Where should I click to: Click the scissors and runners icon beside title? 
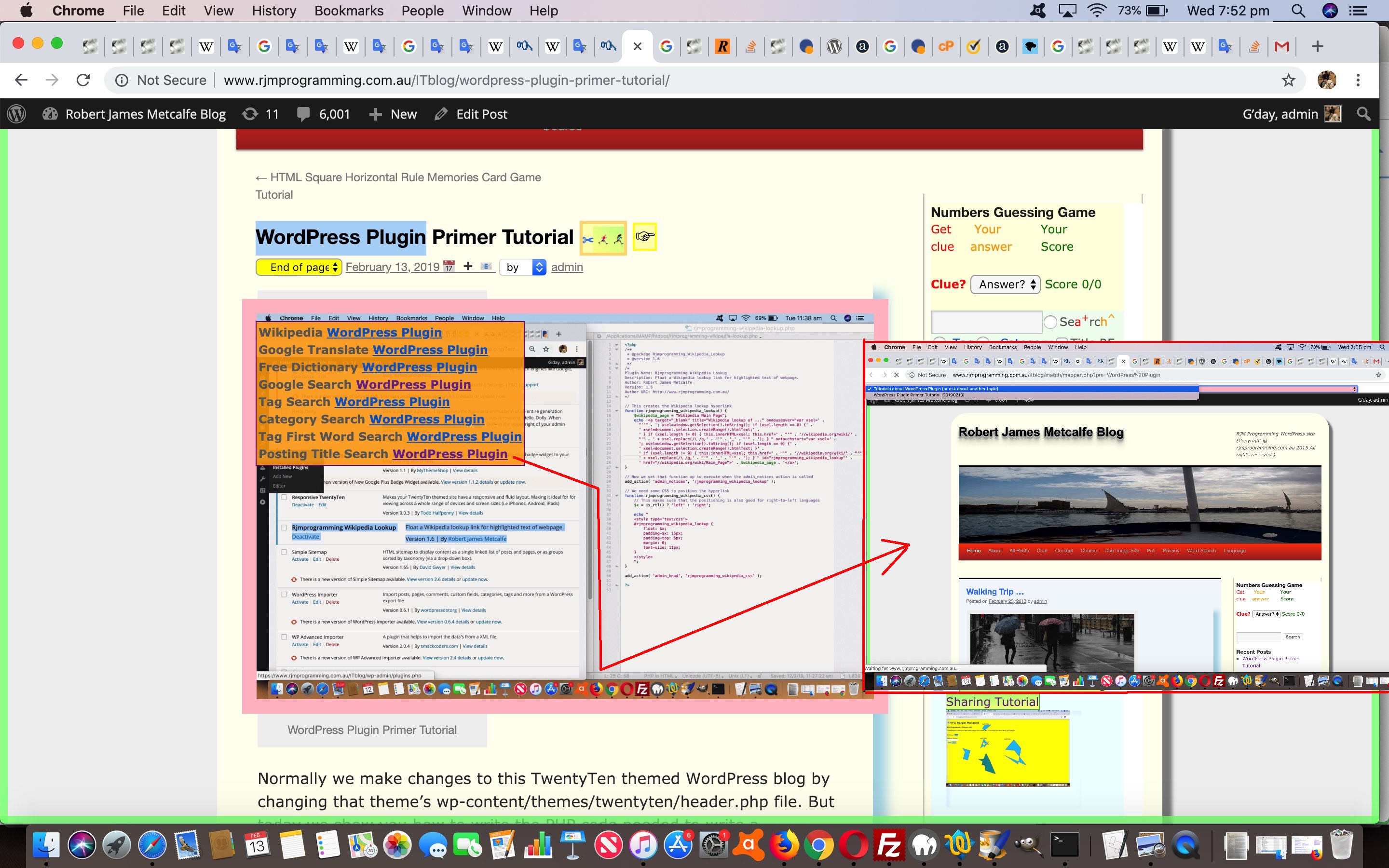click(603, 238)
